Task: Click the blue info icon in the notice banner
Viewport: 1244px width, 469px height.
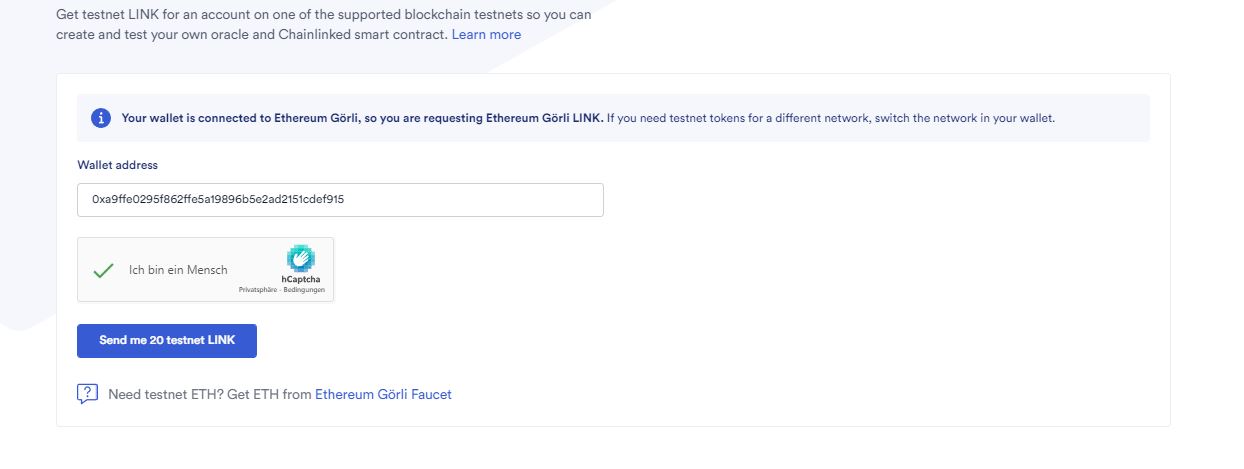Action: (101, 118)
